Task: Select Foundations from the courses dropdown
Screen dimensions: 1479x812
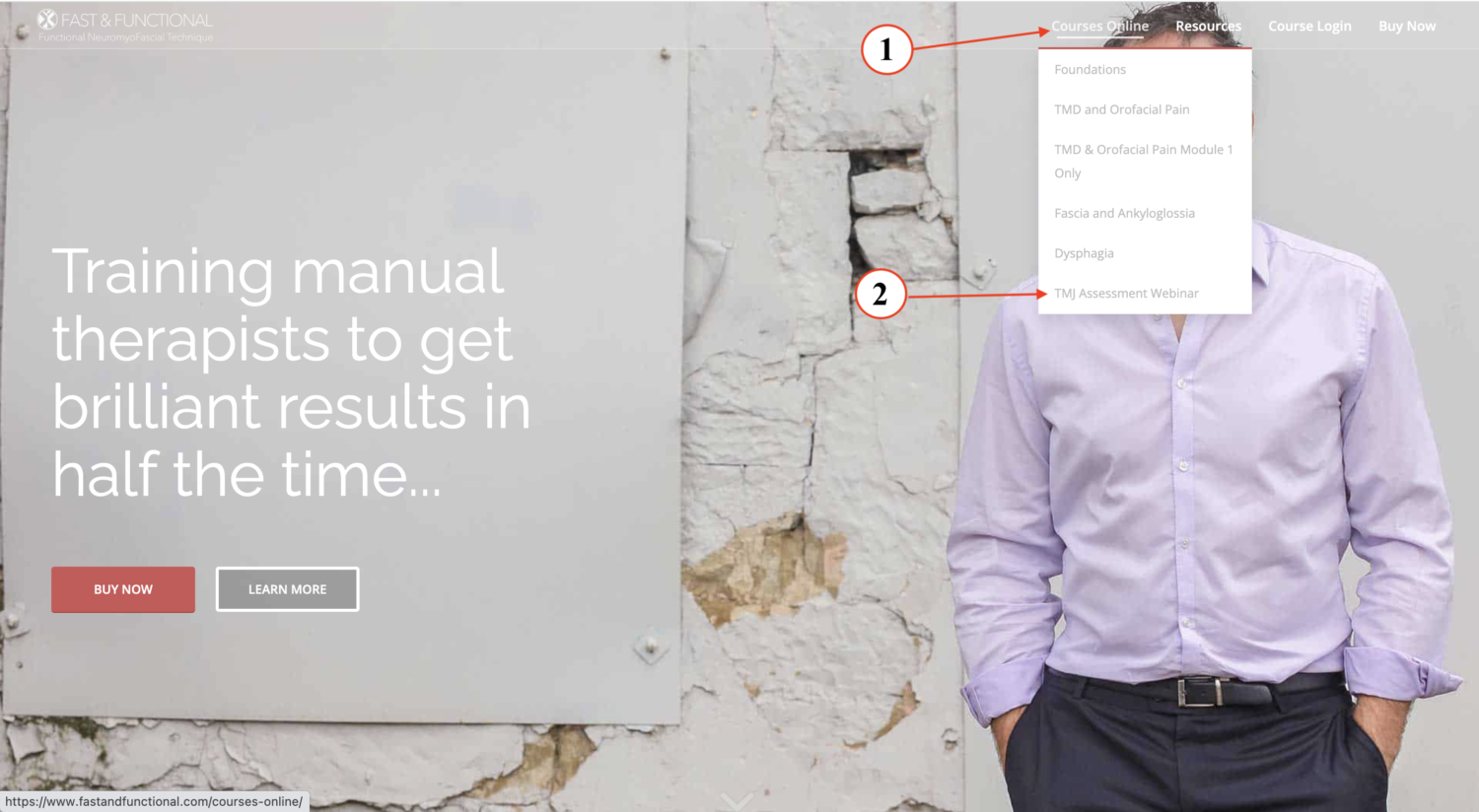Action: [x=1090, y=69]
